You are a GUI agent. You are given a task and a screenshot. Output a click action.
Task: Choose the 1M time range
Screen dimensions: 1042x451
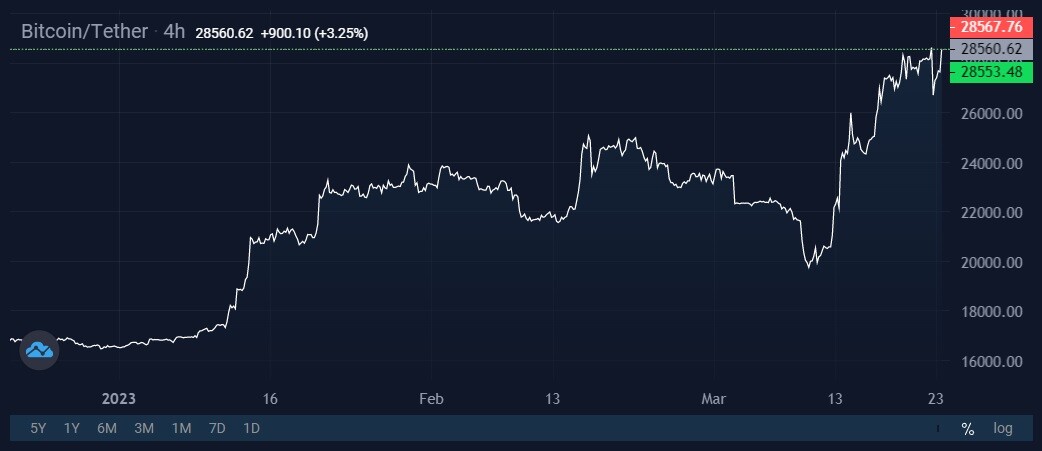181,428
